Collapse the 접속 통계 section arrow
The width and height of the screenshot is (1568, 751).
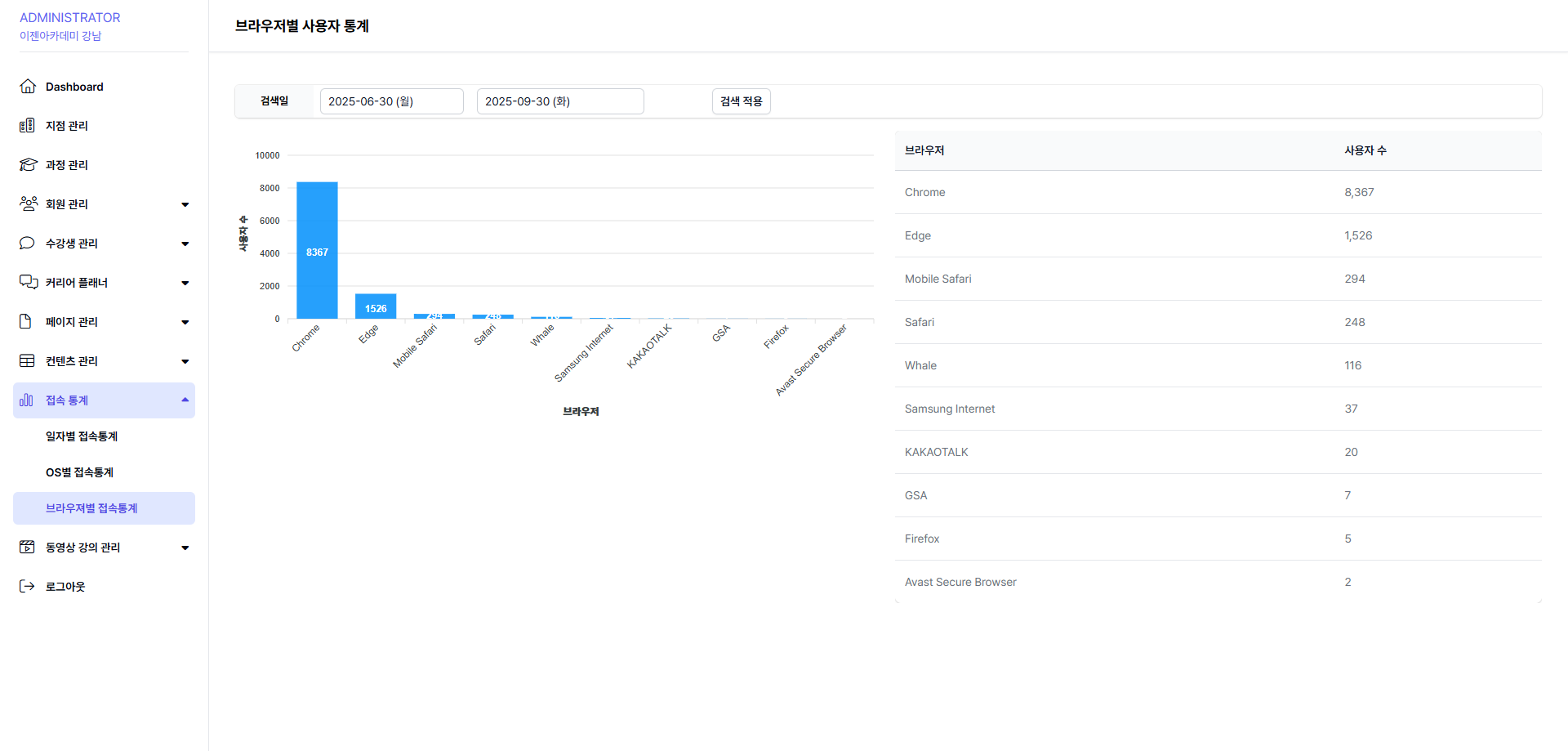(x=185, y=400)
